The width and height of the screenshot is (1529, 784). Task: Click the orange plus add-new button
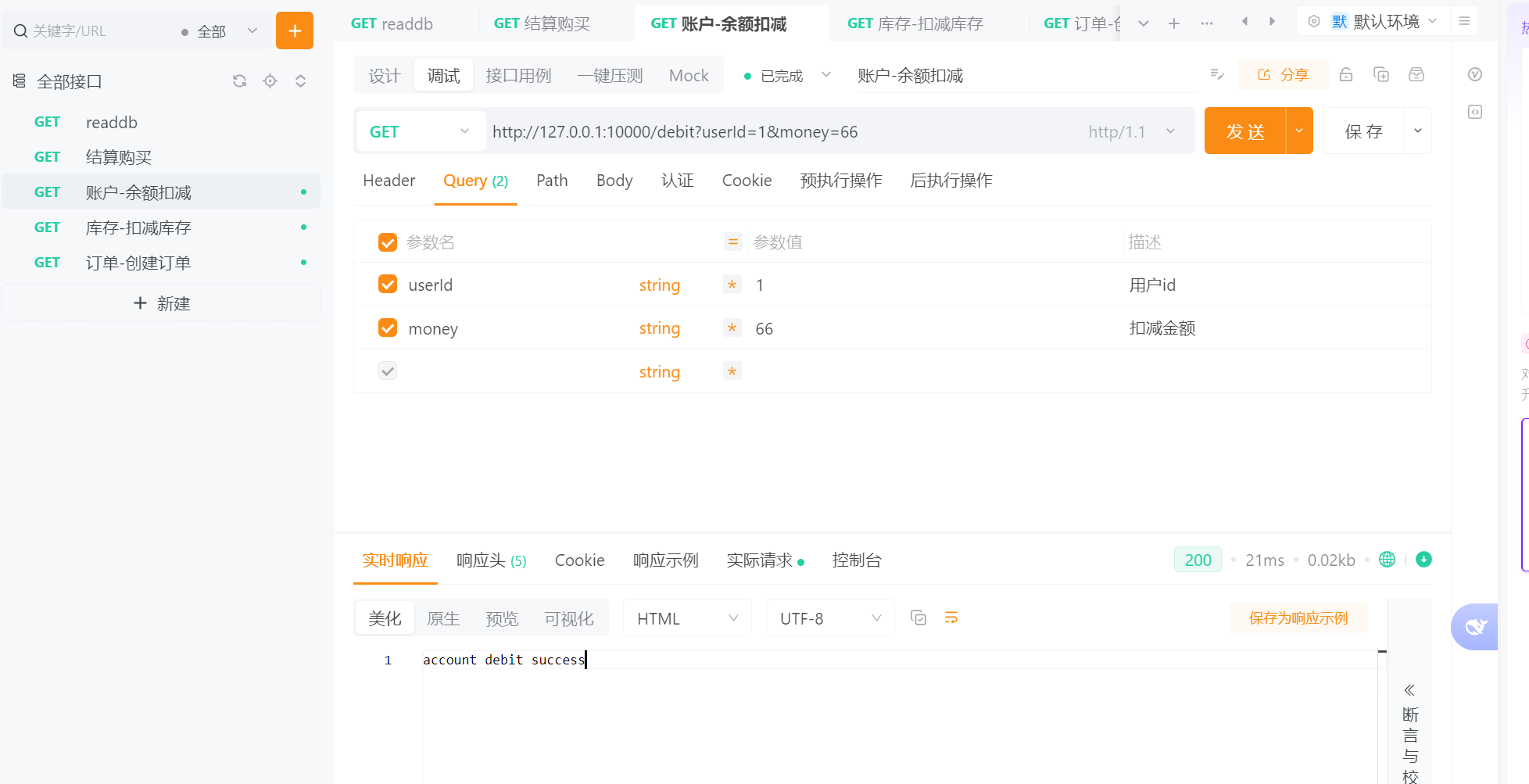pyautogui.click(x=295, y=30)
